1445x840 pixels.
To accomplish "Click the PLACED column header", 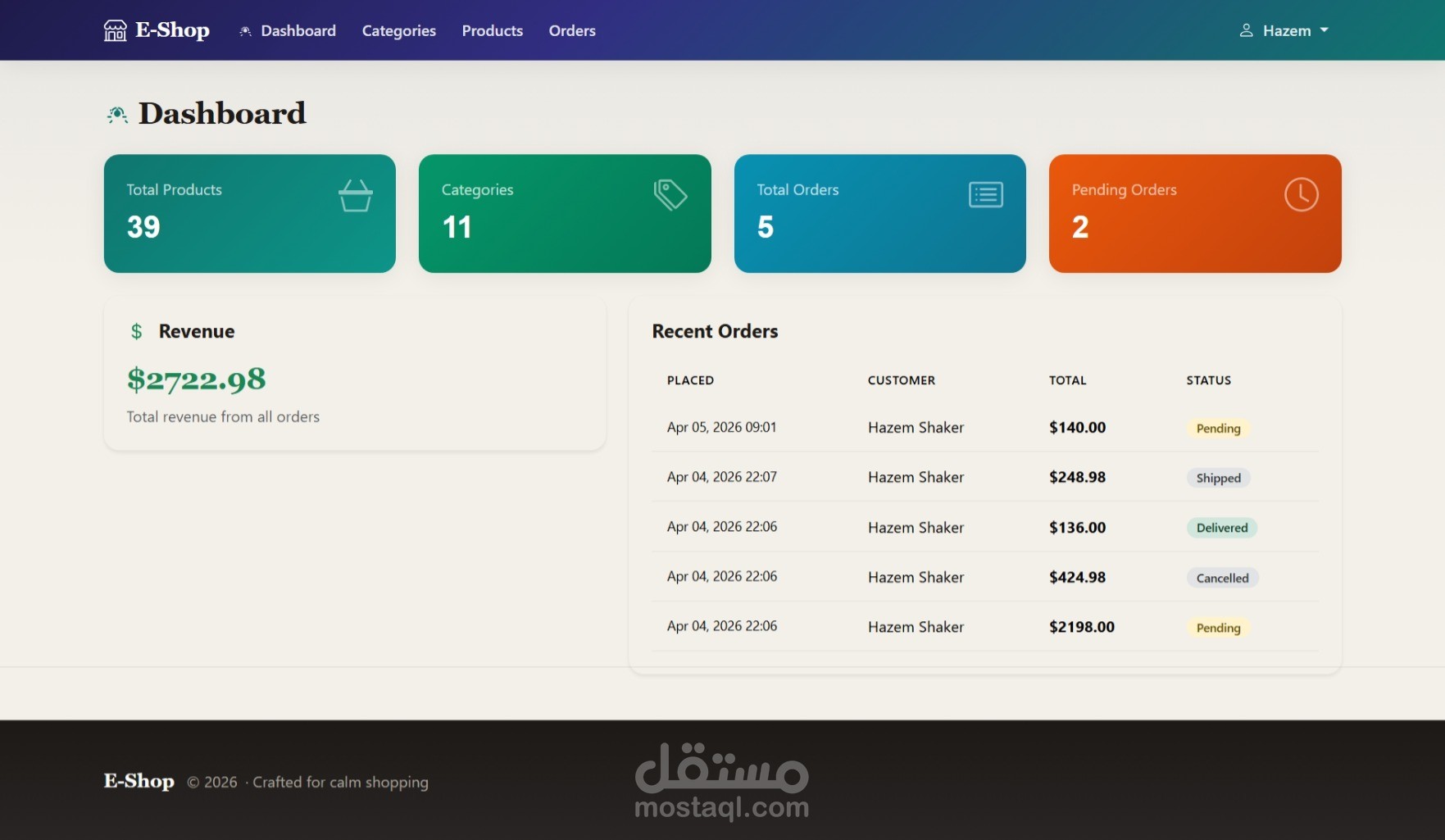I will click(x=690, y=380).
